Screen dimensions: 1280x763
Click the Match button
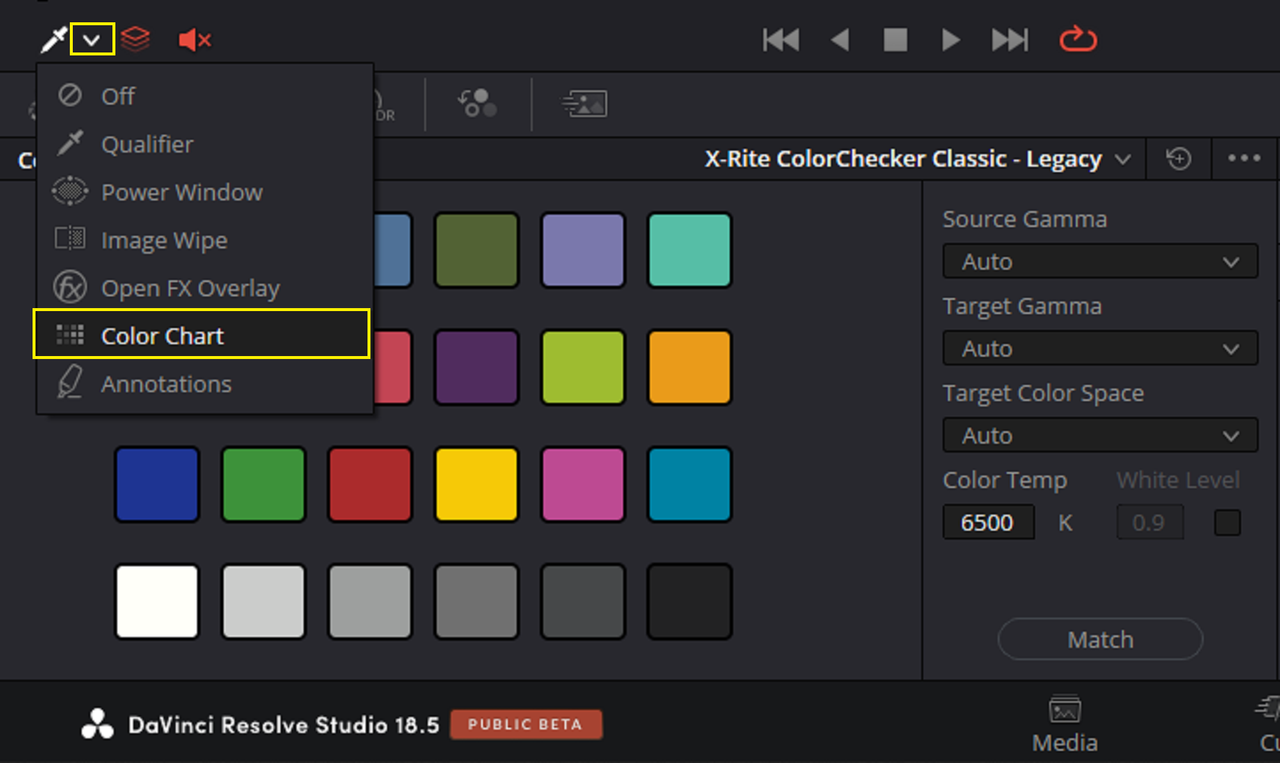pyautogui.click(x=1100, y=639)
